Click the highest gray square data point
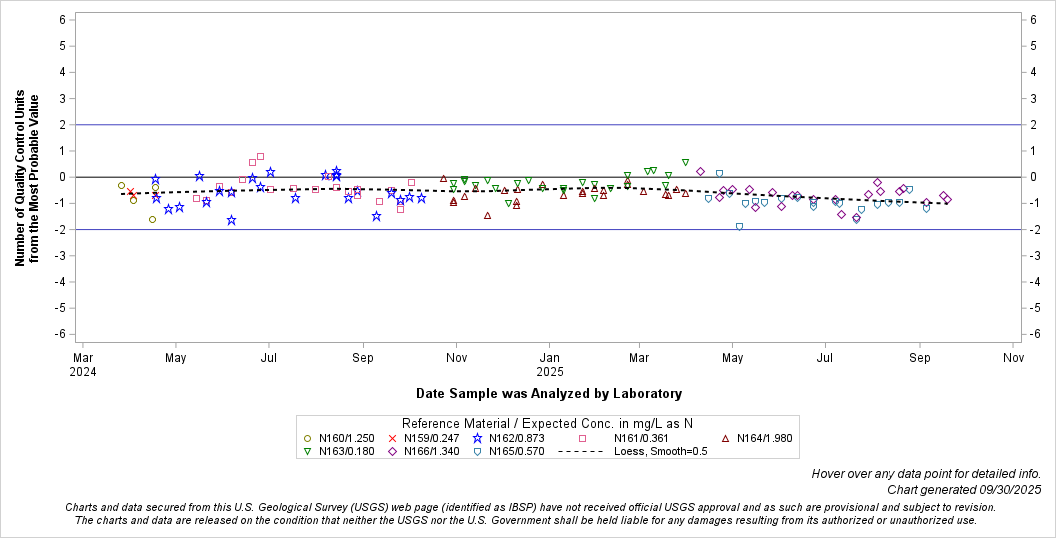The width and height of the screenshot is (1056, 538). point(260,156)
